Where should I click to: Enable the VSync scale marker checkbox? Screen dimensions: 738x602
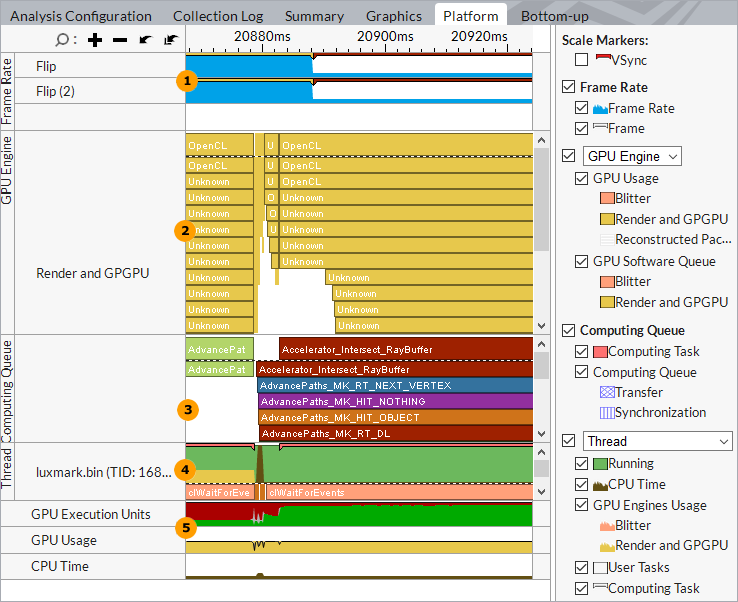[x=582, y=60]
